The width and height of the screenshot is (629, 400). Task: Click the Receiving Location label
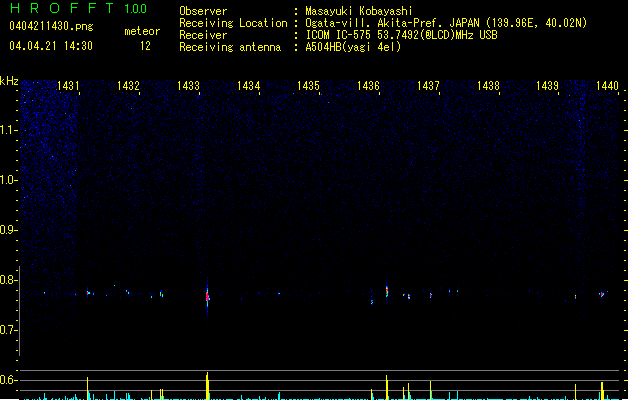233,23
